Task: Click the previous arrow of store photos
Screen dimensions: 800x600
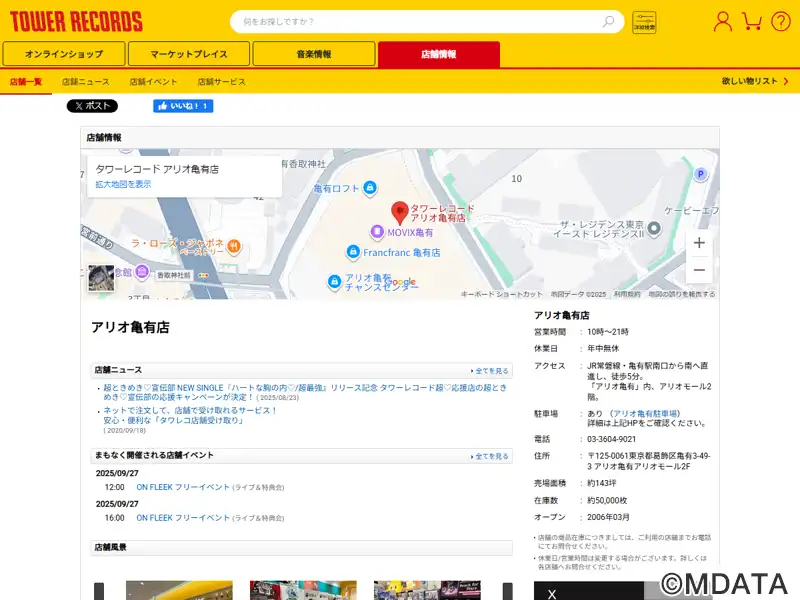Action: click(99, 591)
